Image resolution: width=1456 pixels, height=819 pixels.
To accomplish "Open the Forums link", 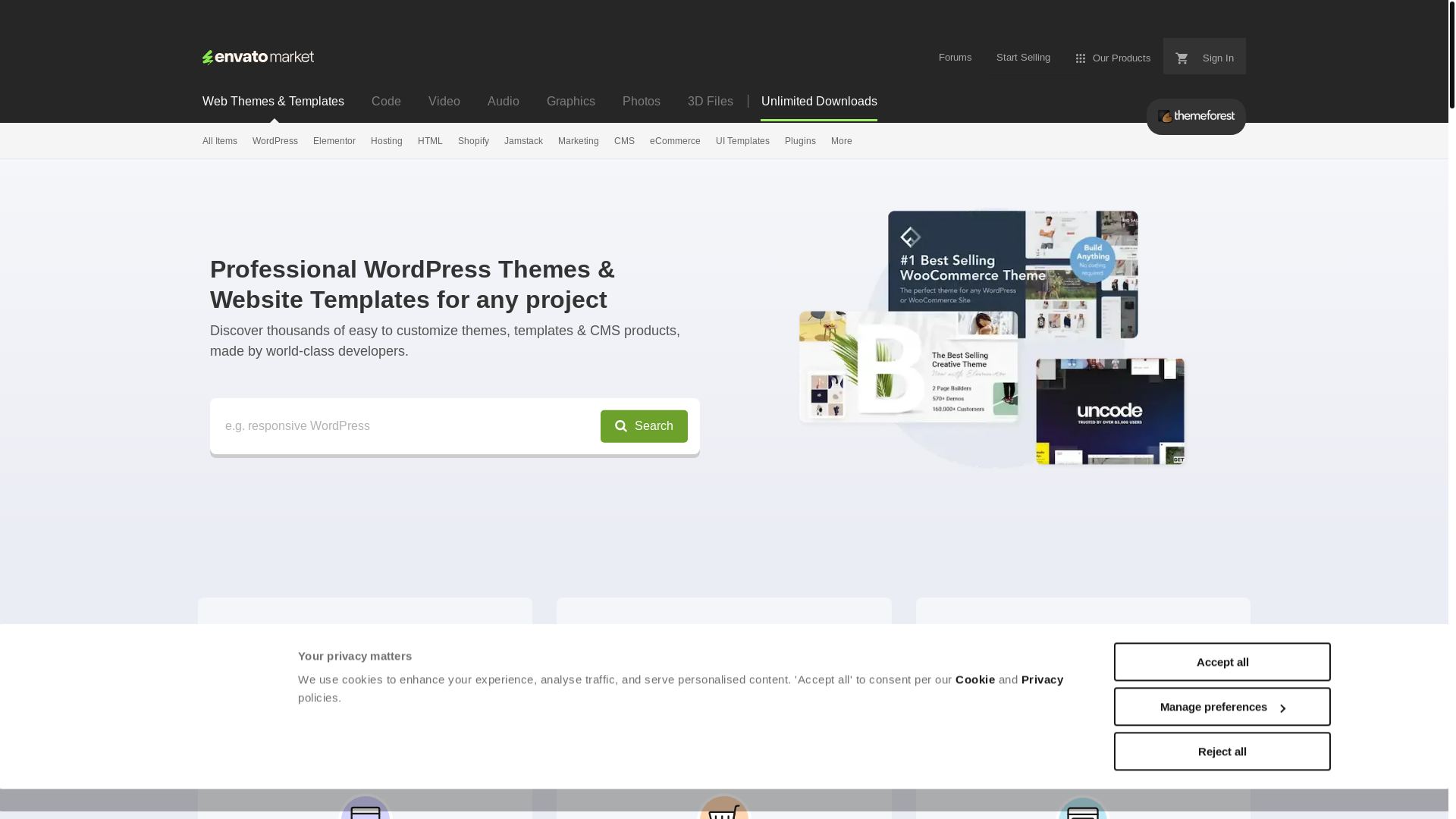I will point(955,58).
